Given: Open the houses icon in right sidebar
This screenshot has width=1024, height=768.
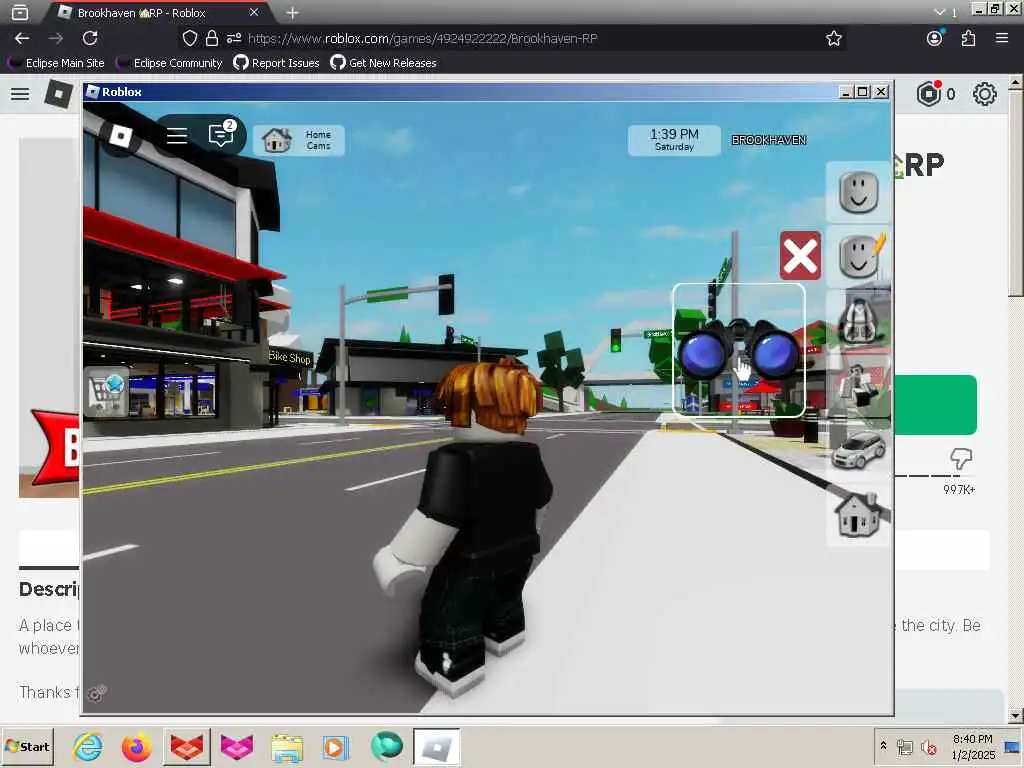Looking at the screenshot, I should pyautogui.click(x=859, y=515).
